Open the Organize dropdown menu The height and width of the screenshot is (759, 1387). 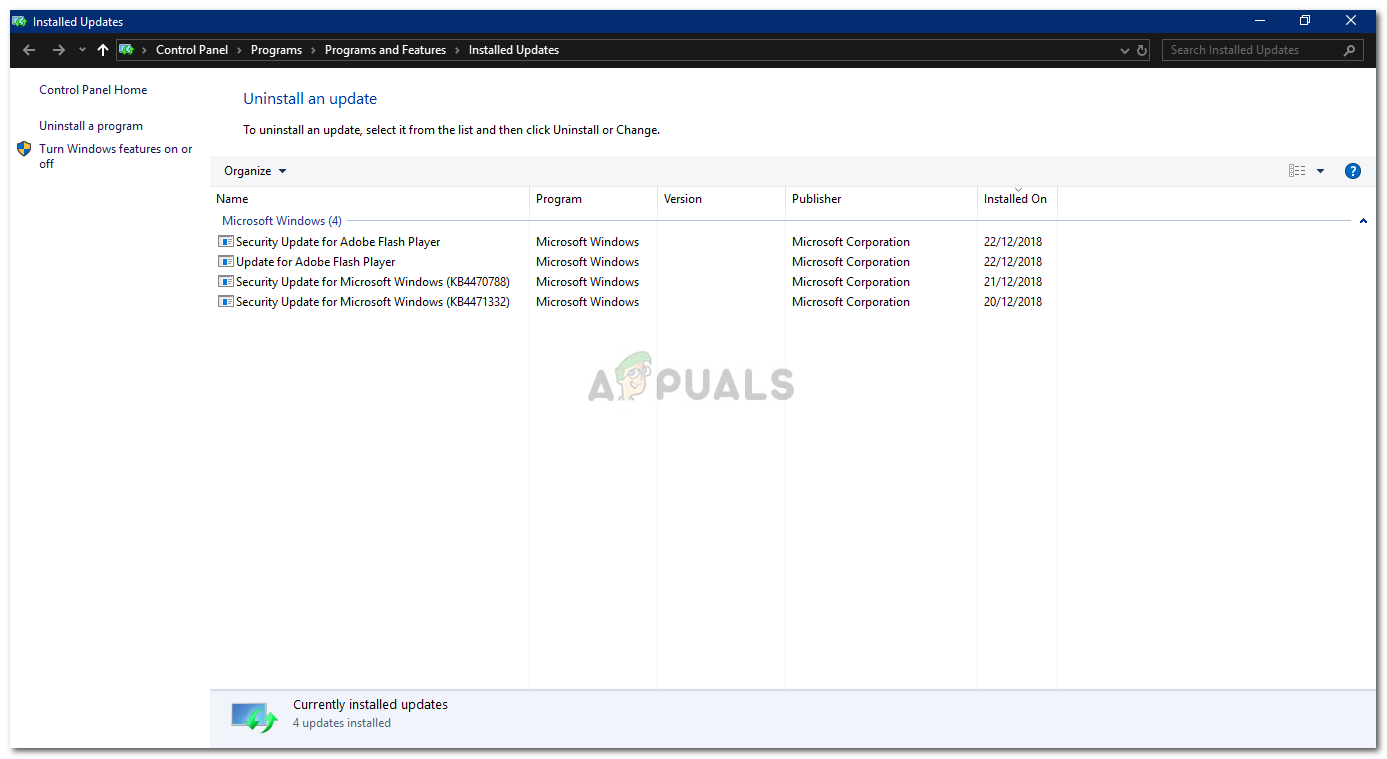(x=255, y=171)
